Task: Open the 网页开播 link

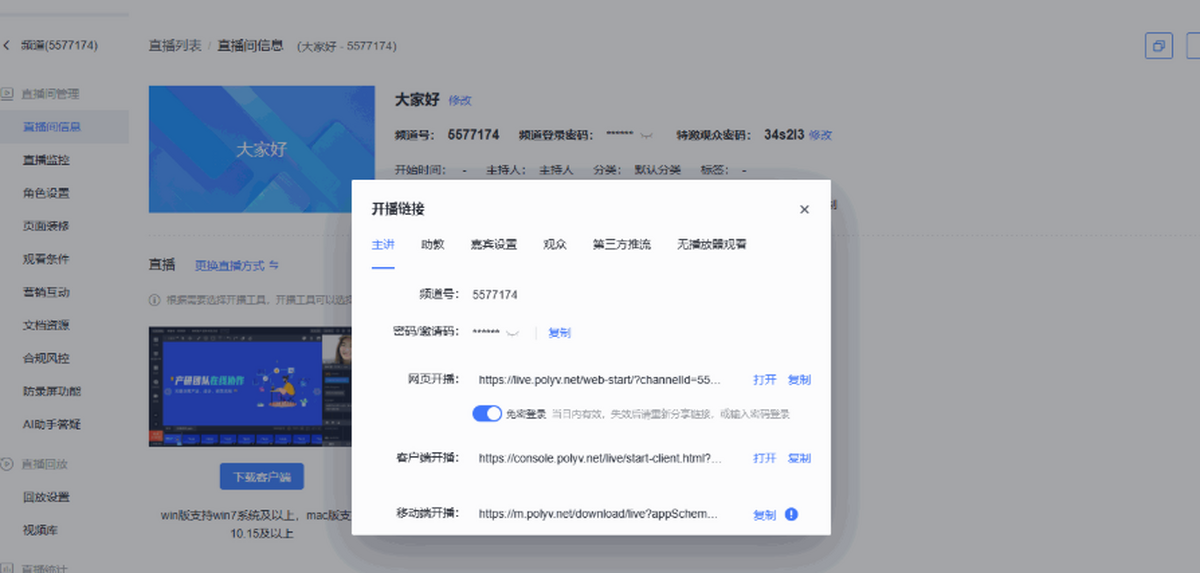Action: tap(764, 380)
